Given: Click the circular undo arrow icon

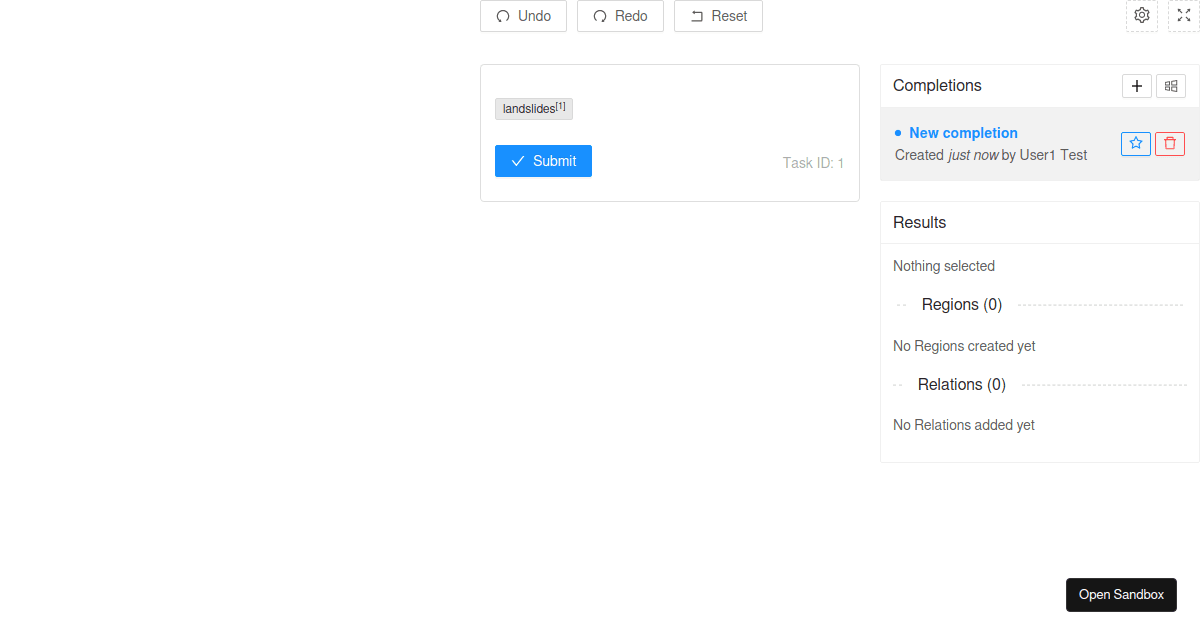Looking at the screenshot, I should pos(501,16).
